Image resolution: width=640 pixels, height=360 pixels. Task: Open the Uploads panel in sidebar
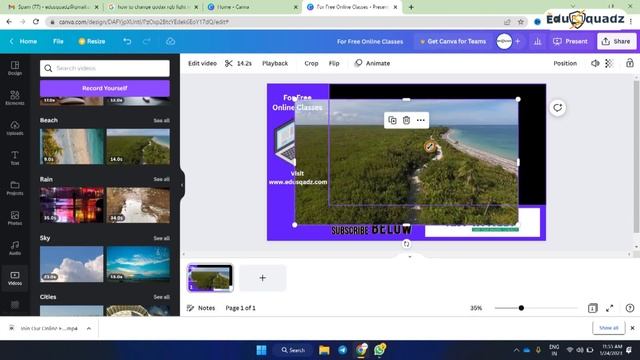15,128
